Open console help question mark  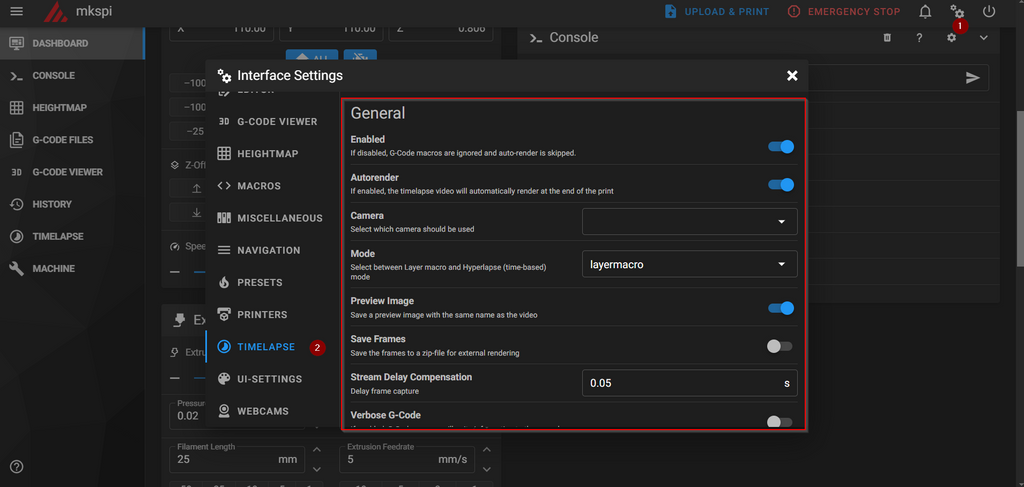(x=919, y=38)
